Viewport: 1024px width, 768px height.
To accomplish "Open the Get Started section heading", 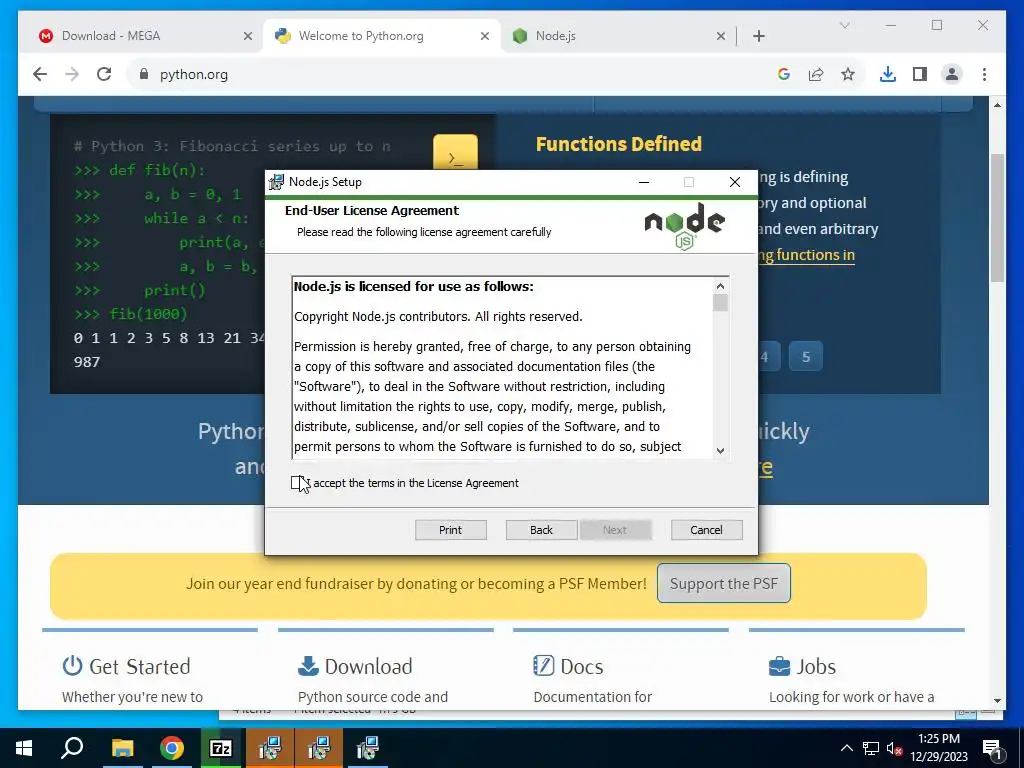I will pyautogui.click(x=140, y=667).
